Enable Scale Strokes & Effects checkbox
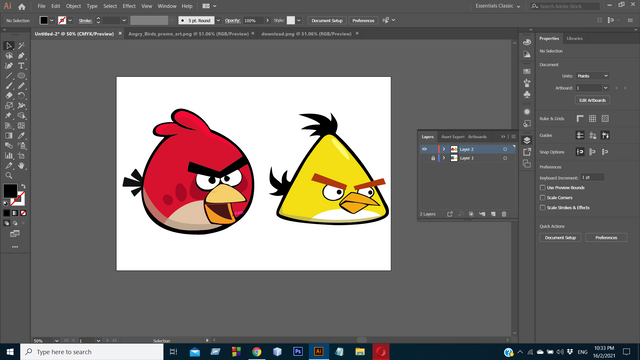The height and width of the screenshot is (360, 640). [542, 208]
